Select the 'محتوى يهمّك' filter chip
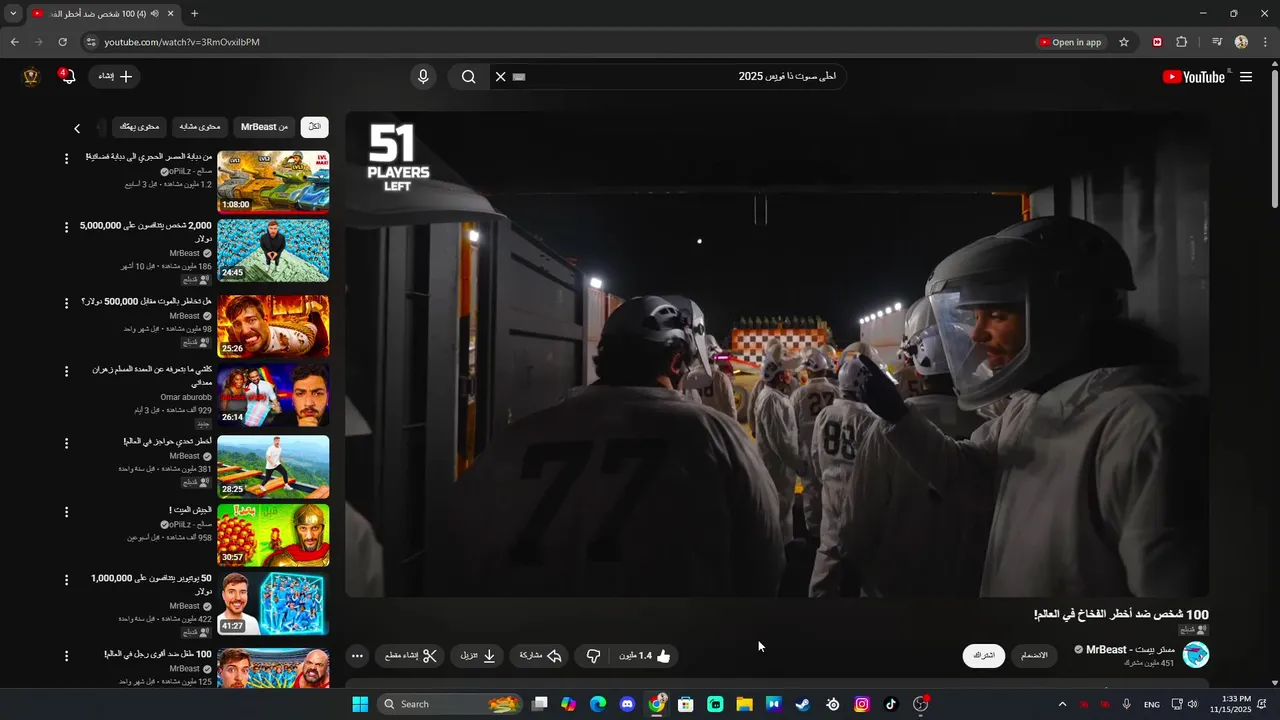This screenshot has width=1280, height=720. 139,127
